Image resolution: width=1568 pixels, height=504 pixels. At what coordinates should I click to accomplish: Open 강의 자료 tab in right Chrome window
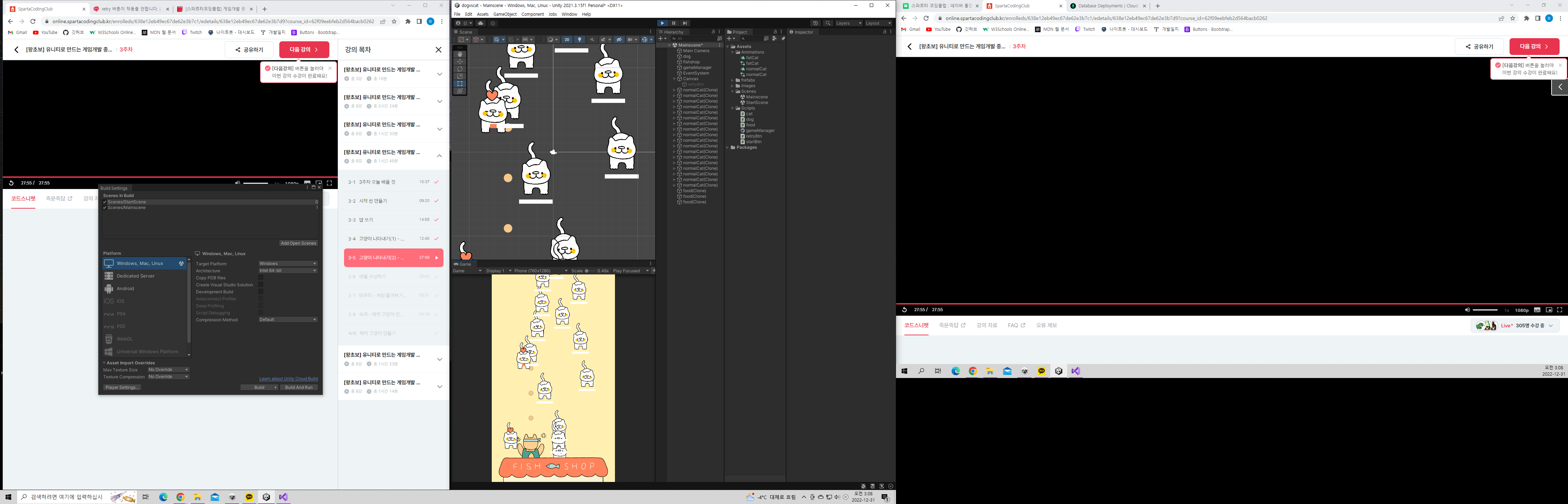pos(987,325)
